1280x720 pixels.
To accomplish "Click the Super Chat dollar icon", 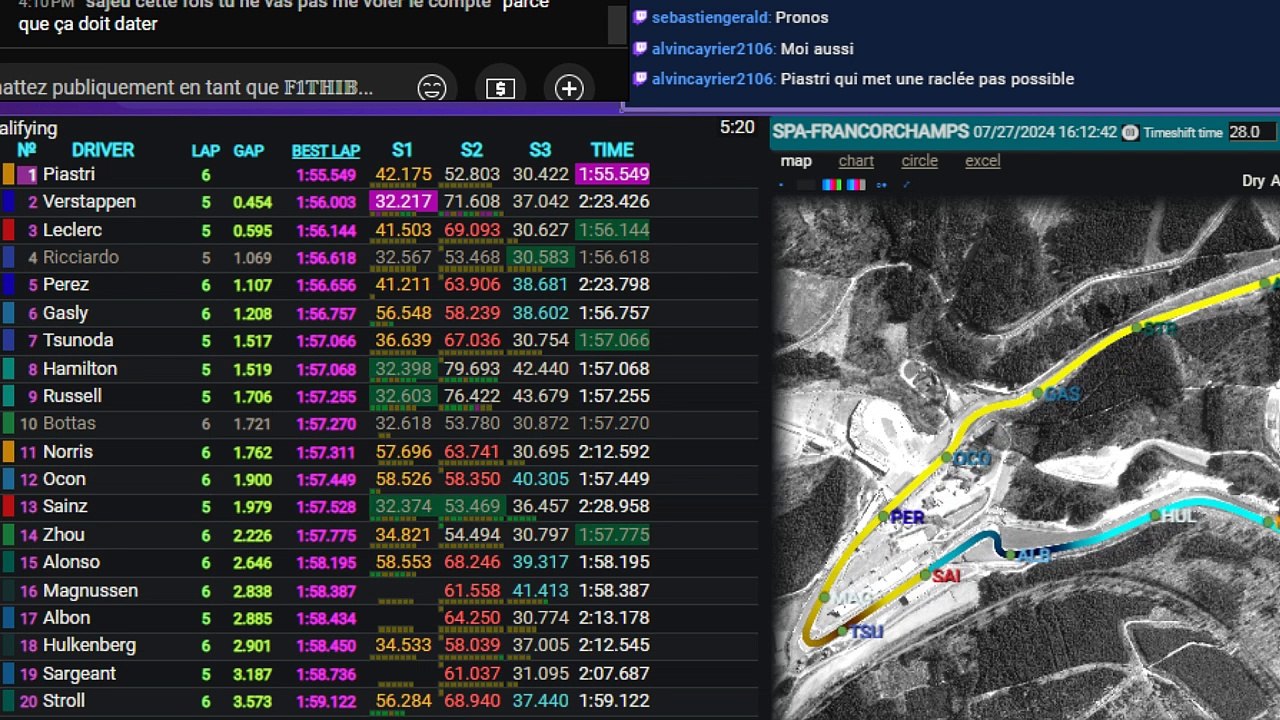I will tap(500, 88).
